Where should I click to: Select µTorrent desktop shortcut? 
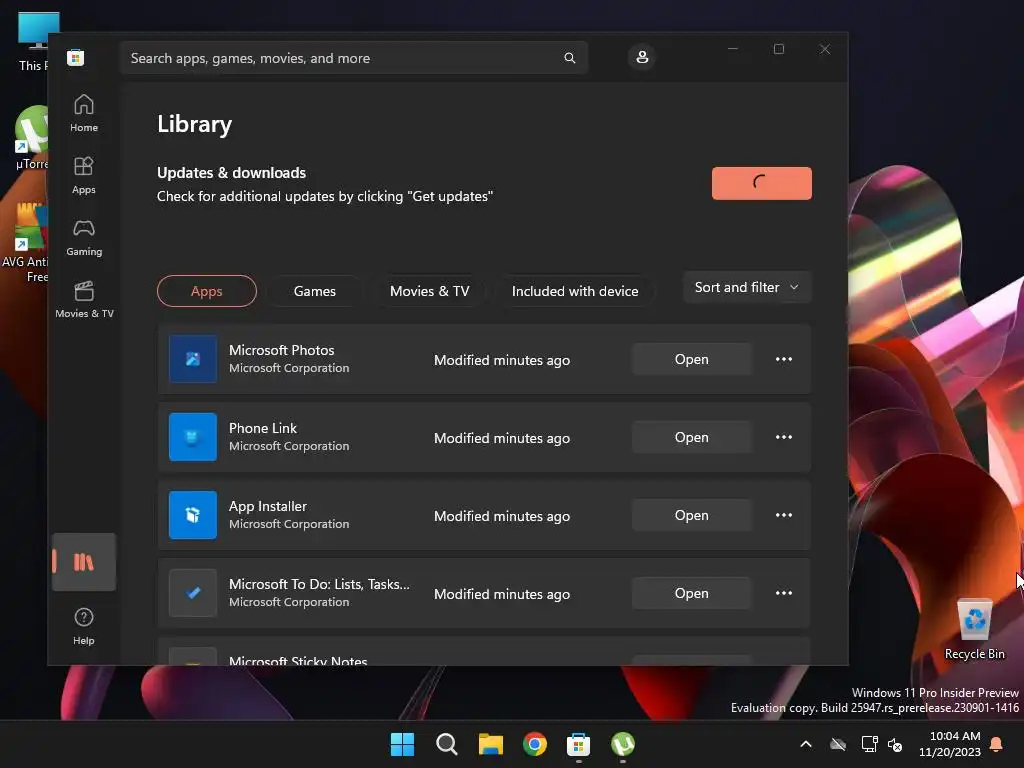(x=31, y=138)
